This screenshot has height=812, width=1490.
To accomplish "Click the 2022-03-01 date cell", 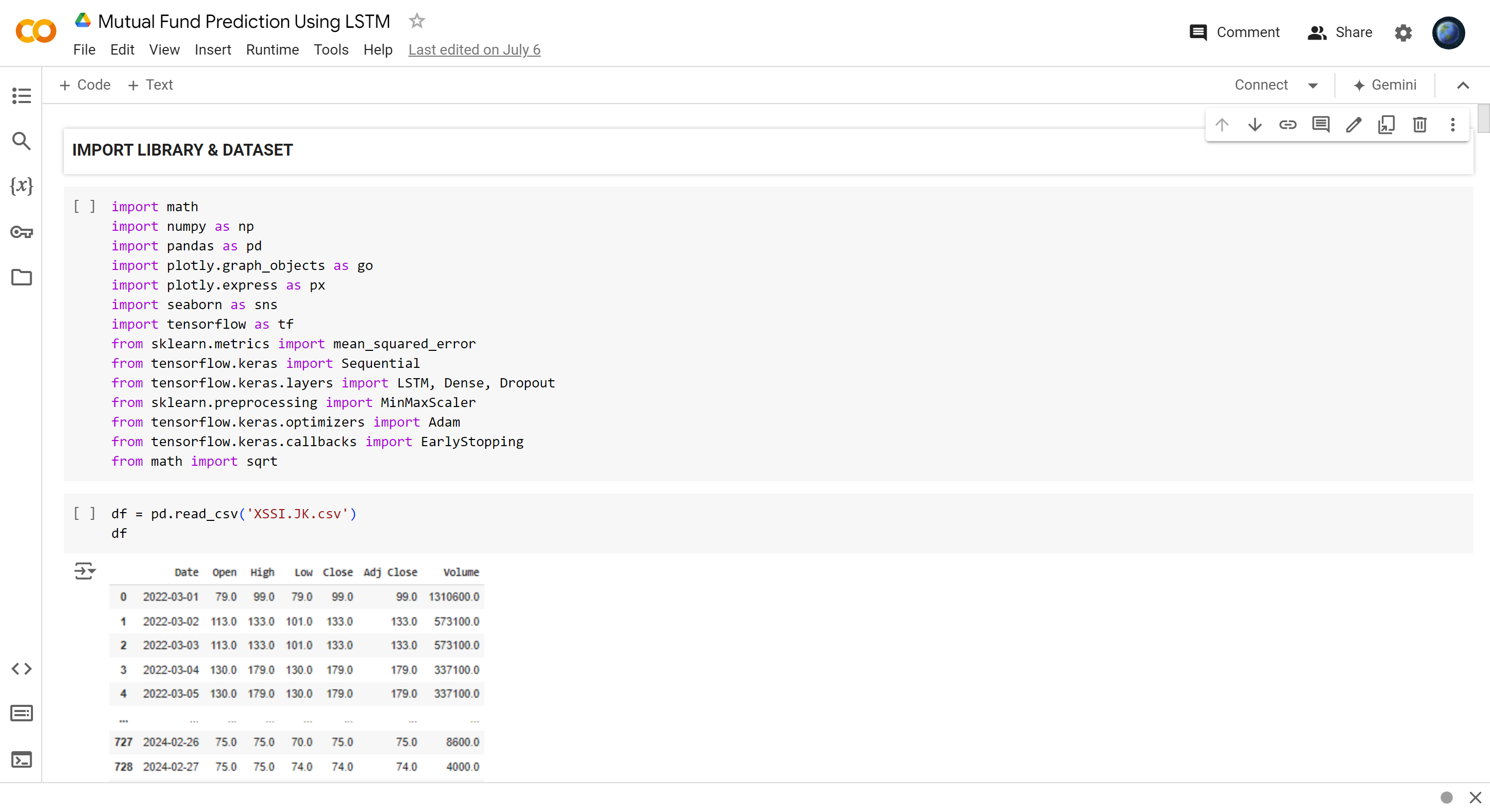I will [171, 597].
